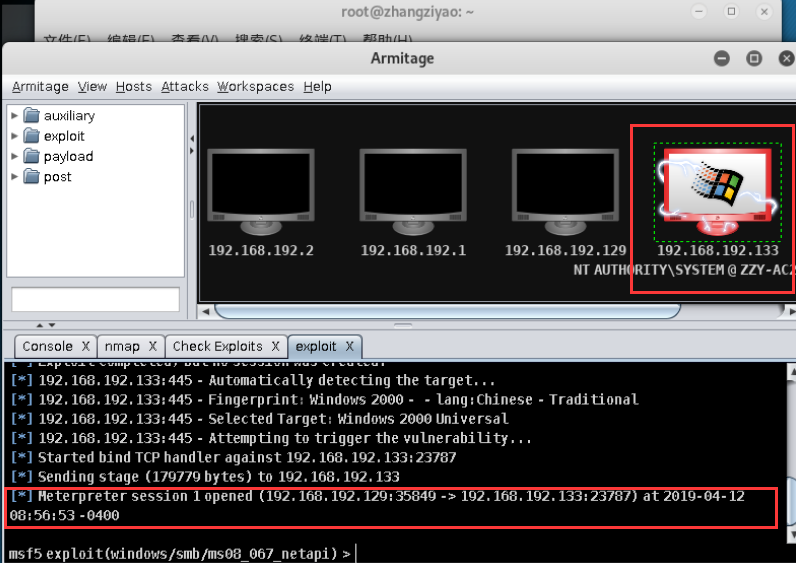This screenshot has height=563, width=796.
Task: Click the root@zhangziyao terminal title bar
Action: [407, 12]
